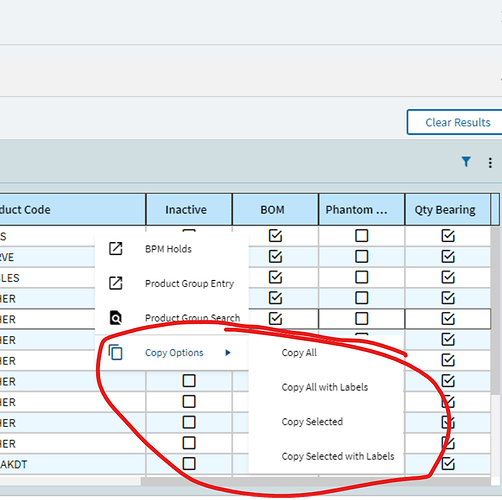The image size is (502, 500).
Task: Select Copy Selected option
Action: (x=312, y=422)
